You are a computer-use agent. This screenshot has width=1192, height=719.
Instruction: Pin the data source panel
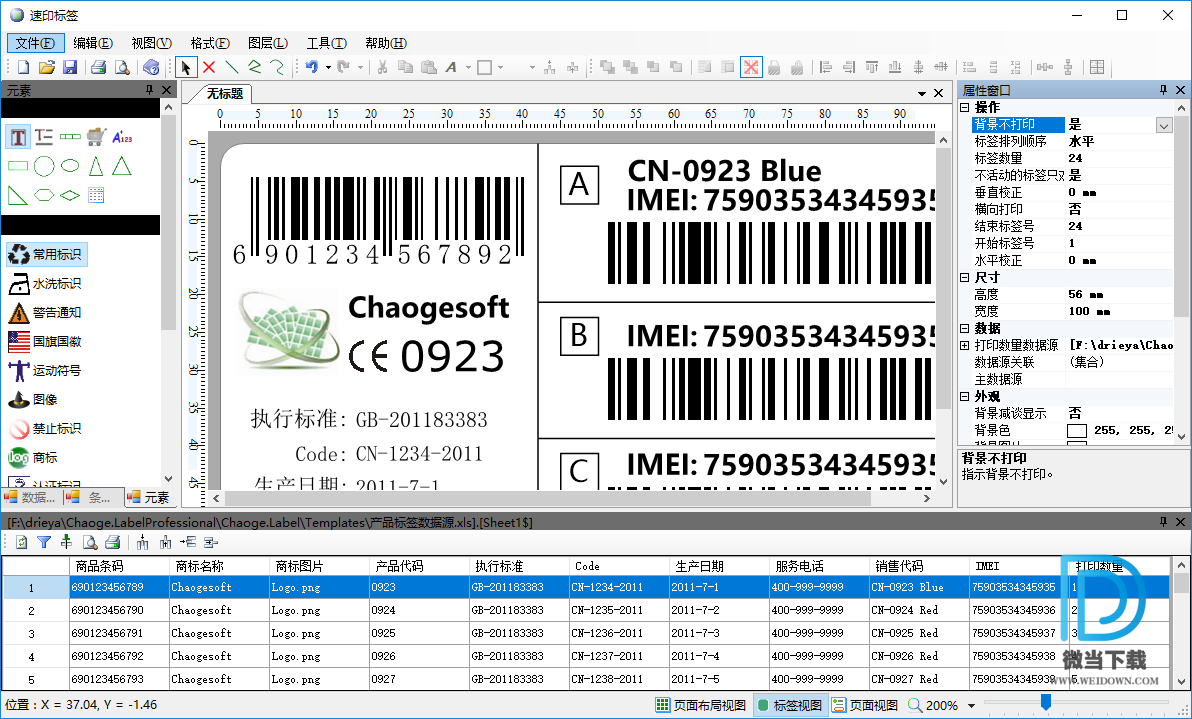(x=1163, y=522)
